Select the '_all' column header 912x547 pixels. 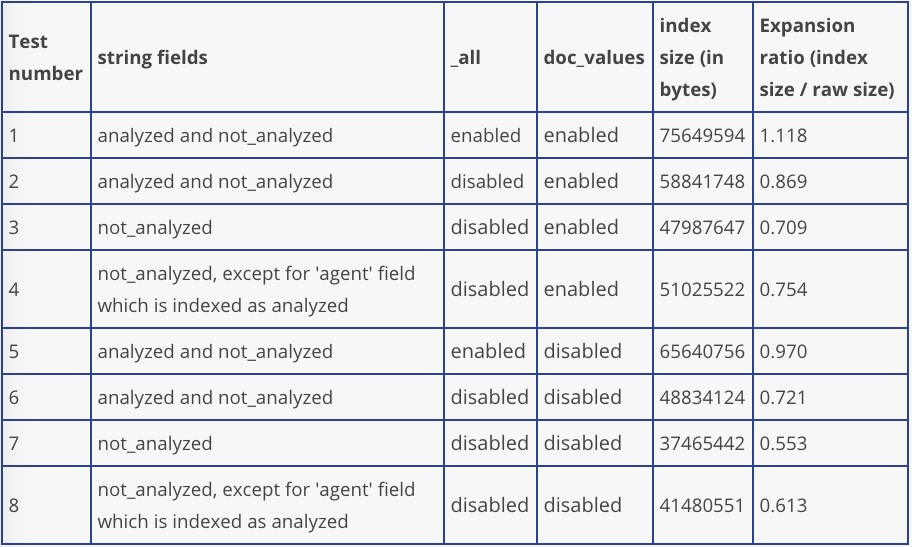466,58
